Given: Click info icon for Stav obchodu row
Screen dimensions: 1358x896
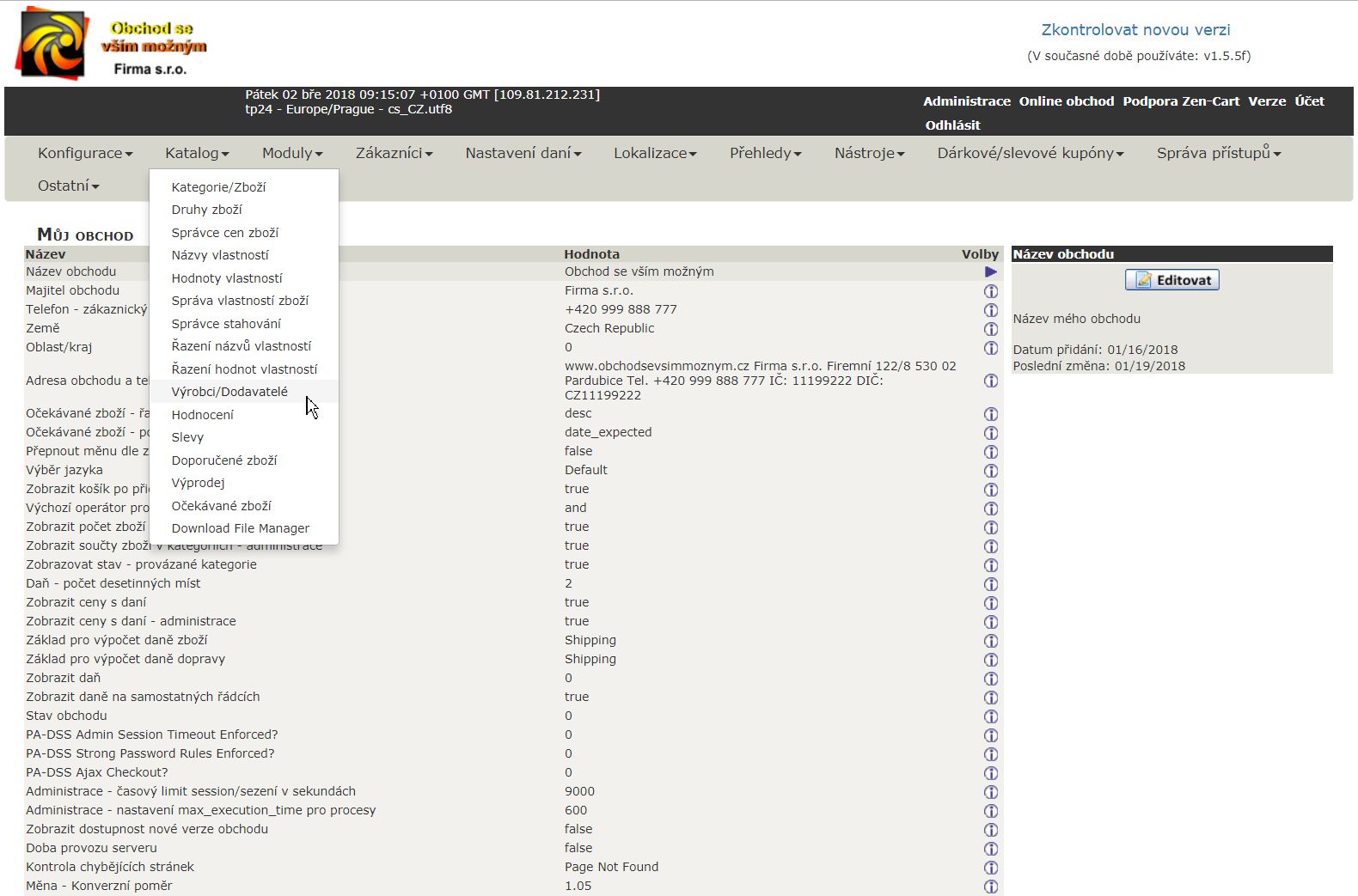Looking at the screenshot, I should [990, 716].
